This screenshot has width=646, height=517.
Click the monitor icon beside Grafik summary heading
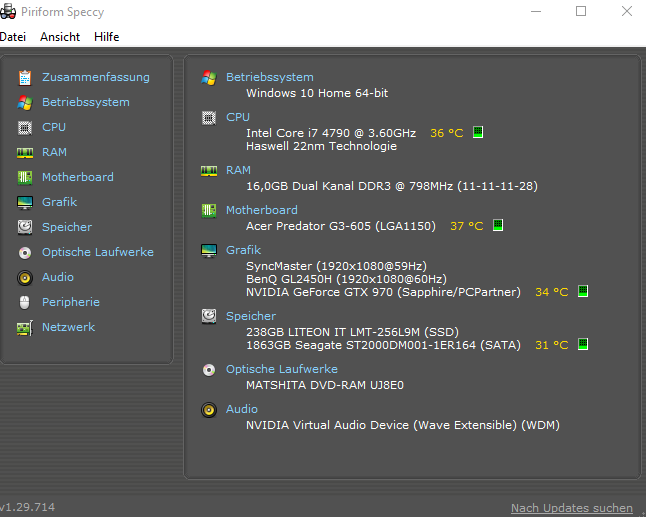[209, 250]
